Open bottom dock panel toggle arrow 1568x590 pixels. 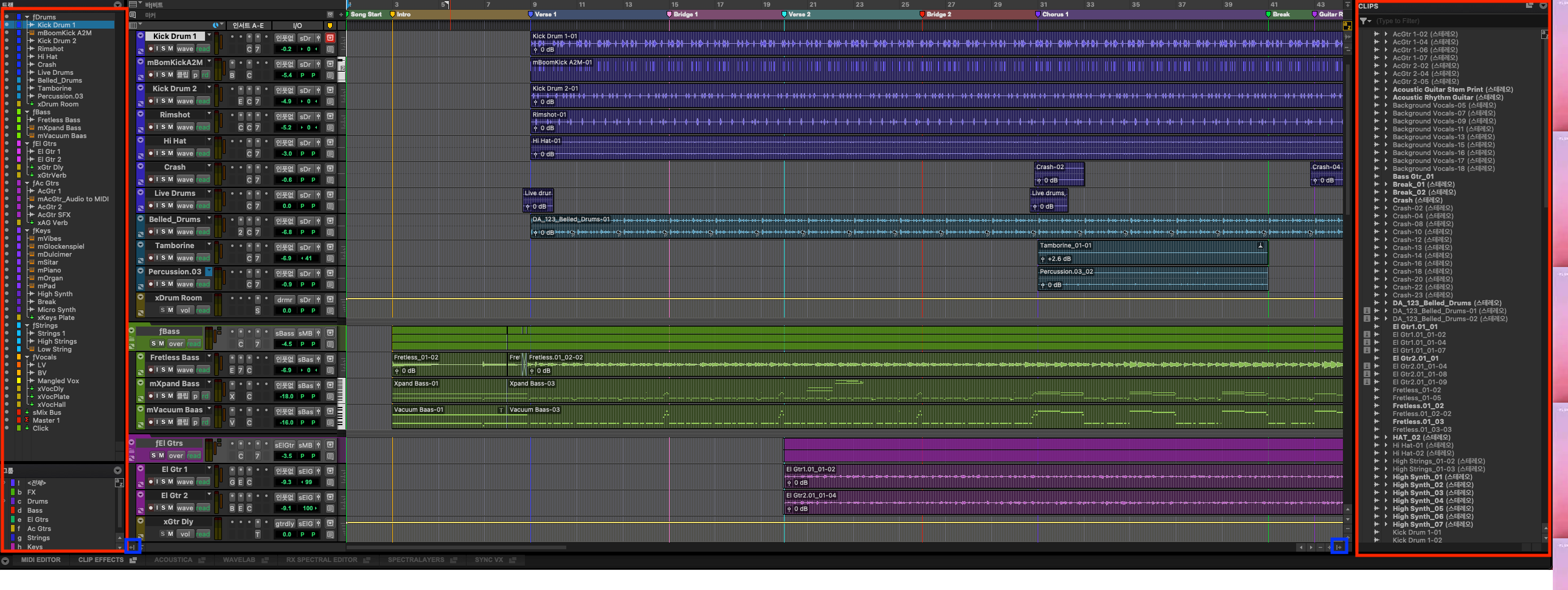[5, 560]
